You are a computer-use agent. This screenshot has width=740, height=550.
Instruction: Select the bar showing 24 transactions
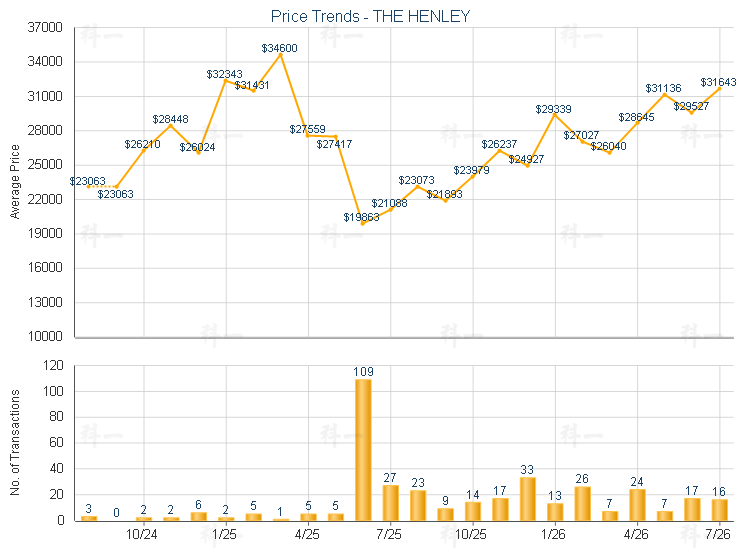coord(638,505)
